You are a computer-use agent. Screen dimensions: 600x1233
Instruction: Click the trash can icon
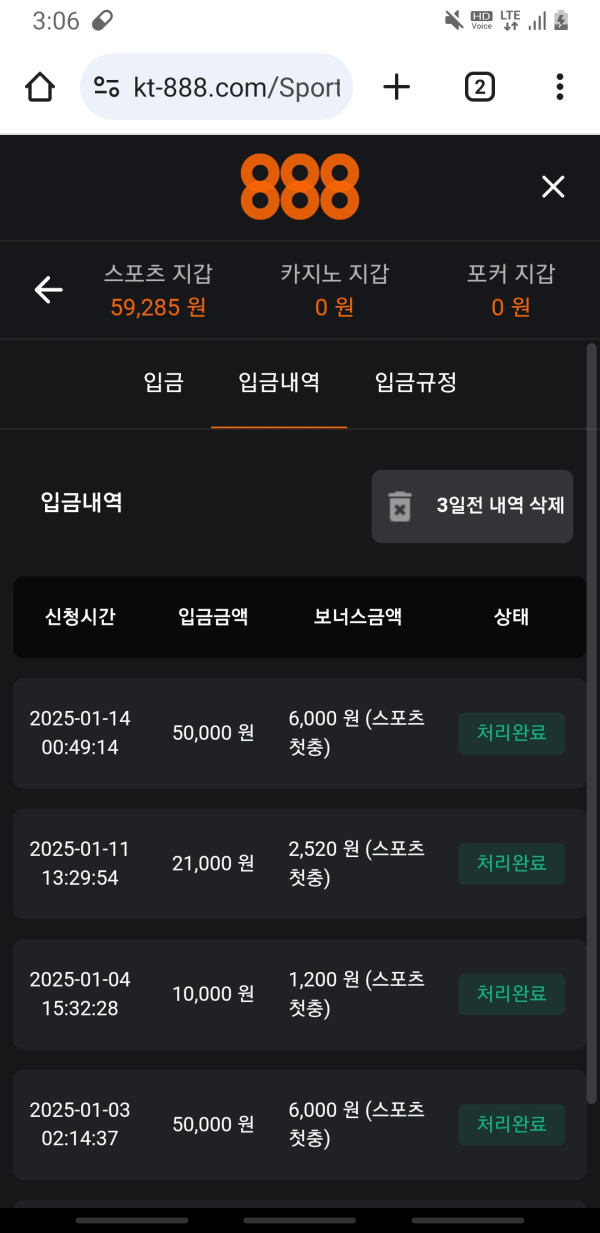pyautogui.click(x=400, y=506)
